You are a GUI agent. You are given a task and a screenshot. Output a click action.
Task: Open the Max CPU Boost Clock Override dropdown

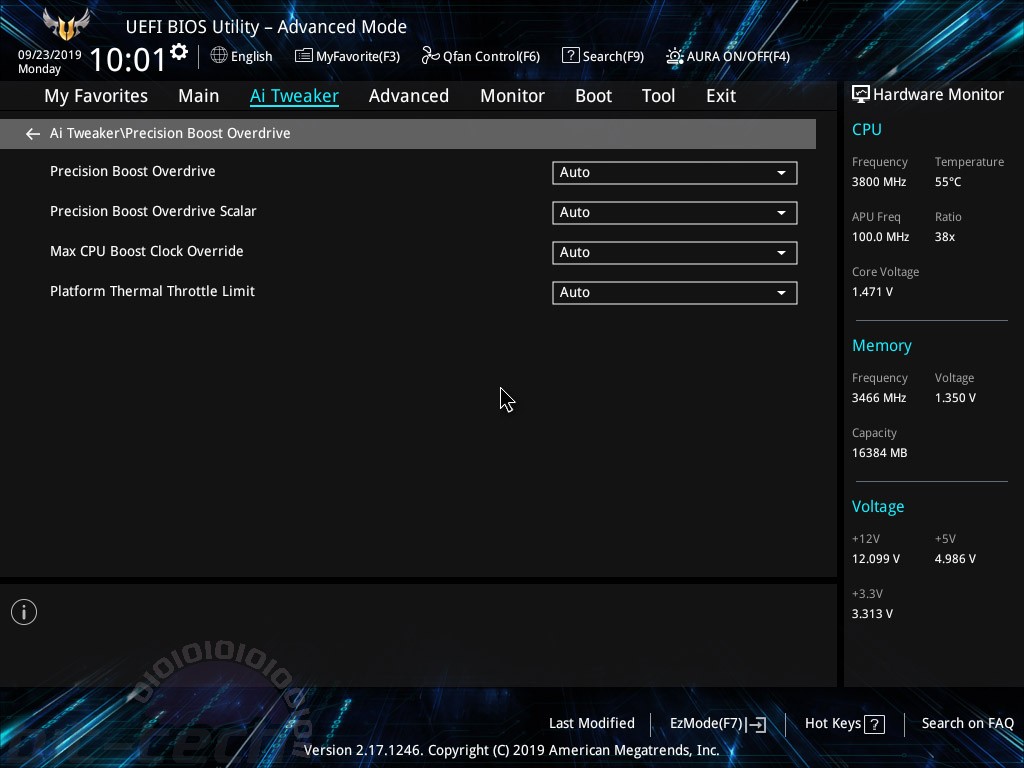675,253
